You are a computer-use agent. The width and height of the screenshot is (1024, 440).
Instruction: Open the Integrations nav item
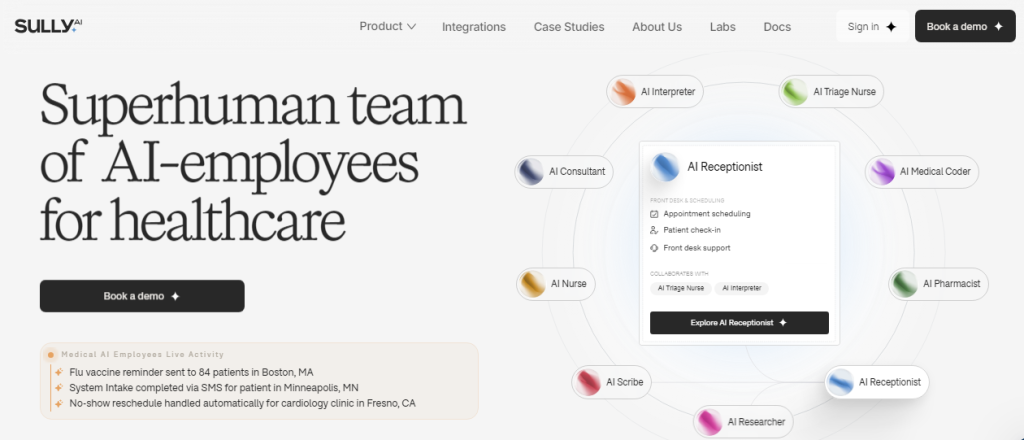(474, 27)
